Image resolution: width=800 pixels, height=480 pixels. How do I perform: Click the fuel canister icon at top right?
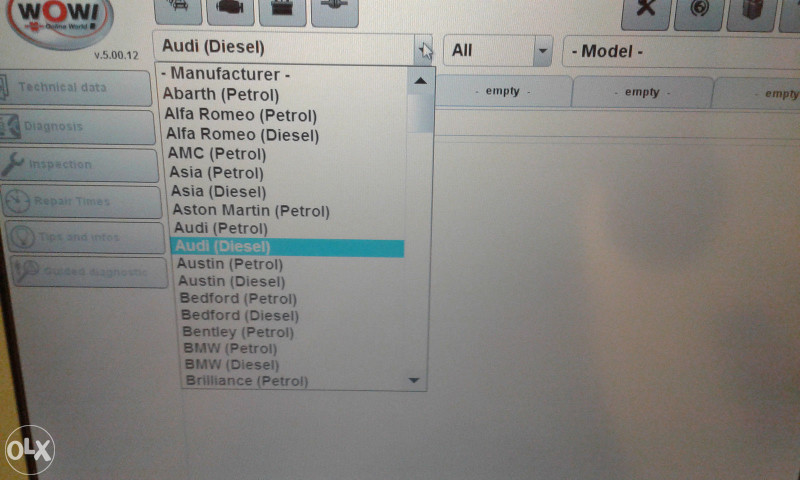(x=752, y=14)
